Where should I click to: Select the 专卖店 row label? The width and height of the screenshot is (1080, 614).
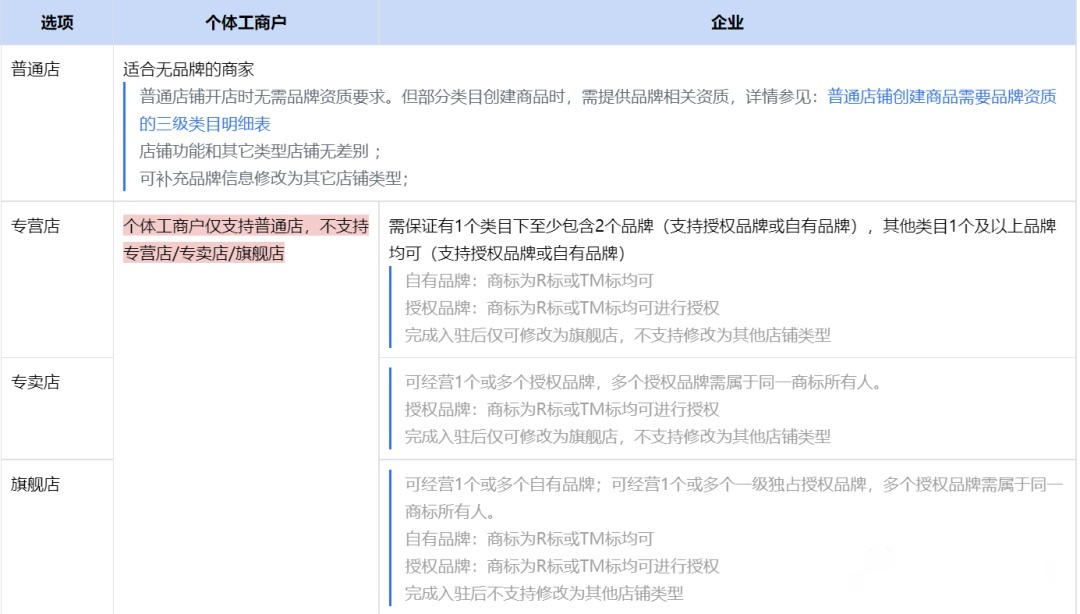click(x=36, y=382)
